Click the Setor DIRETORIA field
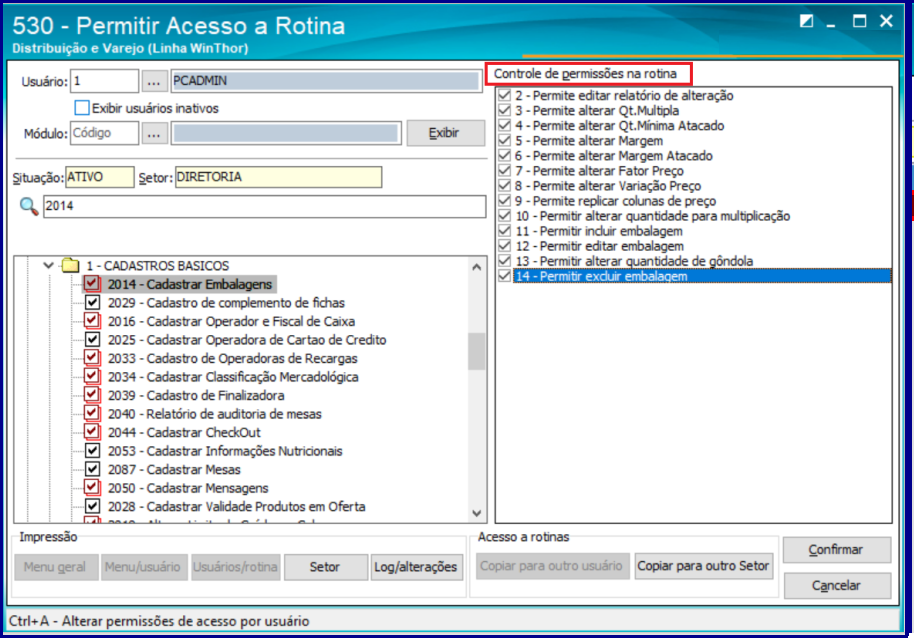 click(279, 177)
